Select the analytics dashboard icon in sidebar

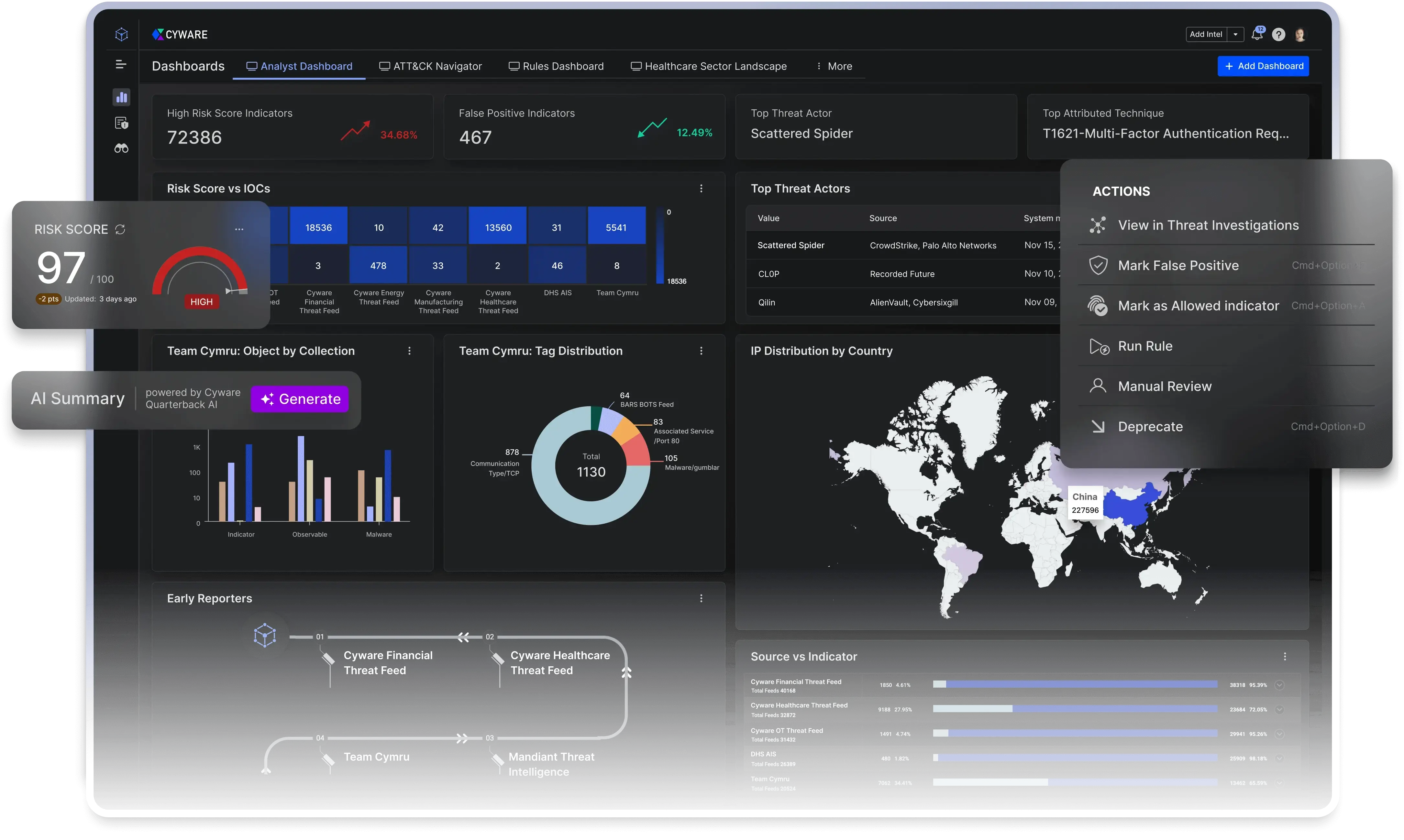coord(122,97)
